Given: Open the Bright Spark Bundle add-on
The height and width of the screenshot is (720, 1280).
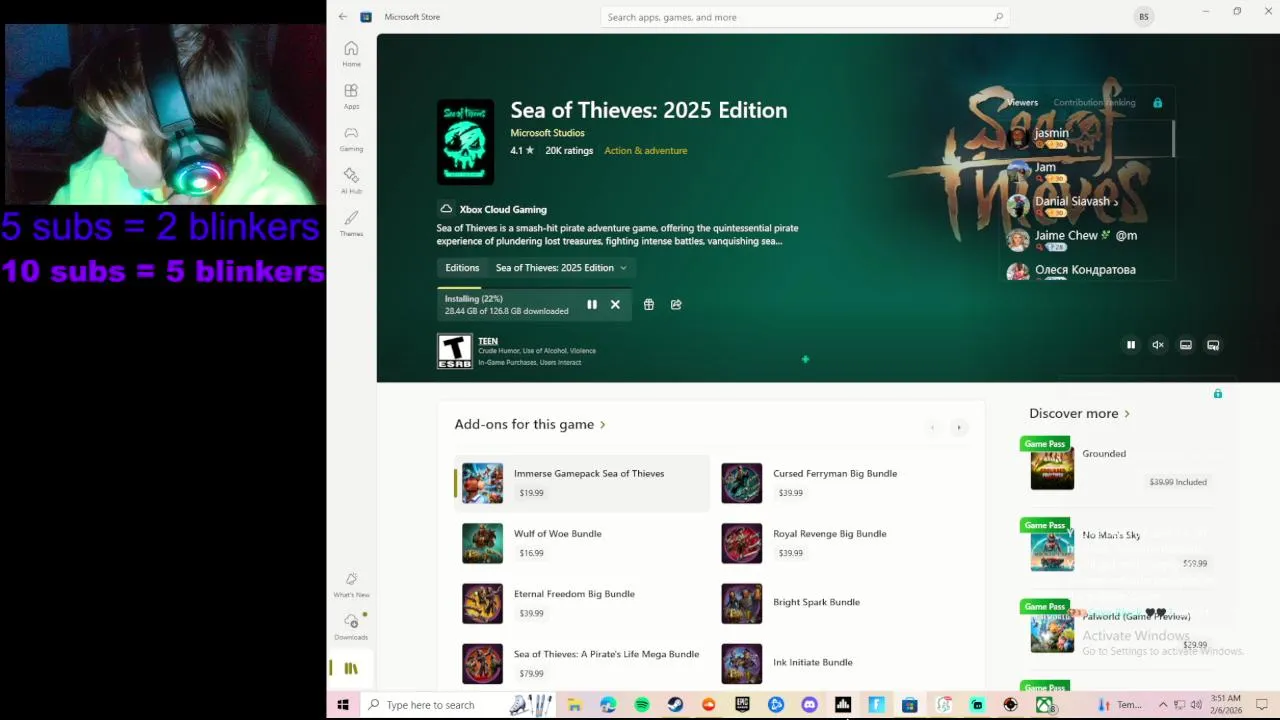Looking at the screenshot, I should (x=841, y=603).
